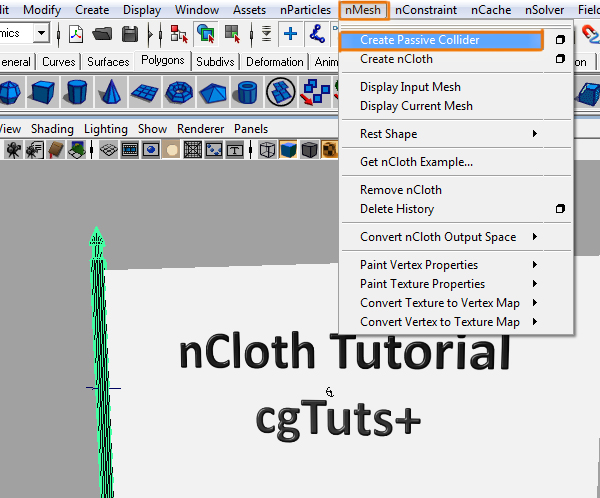Create a polygon torus from the shelf
This screenshot has width=600, height=498.
179,92
